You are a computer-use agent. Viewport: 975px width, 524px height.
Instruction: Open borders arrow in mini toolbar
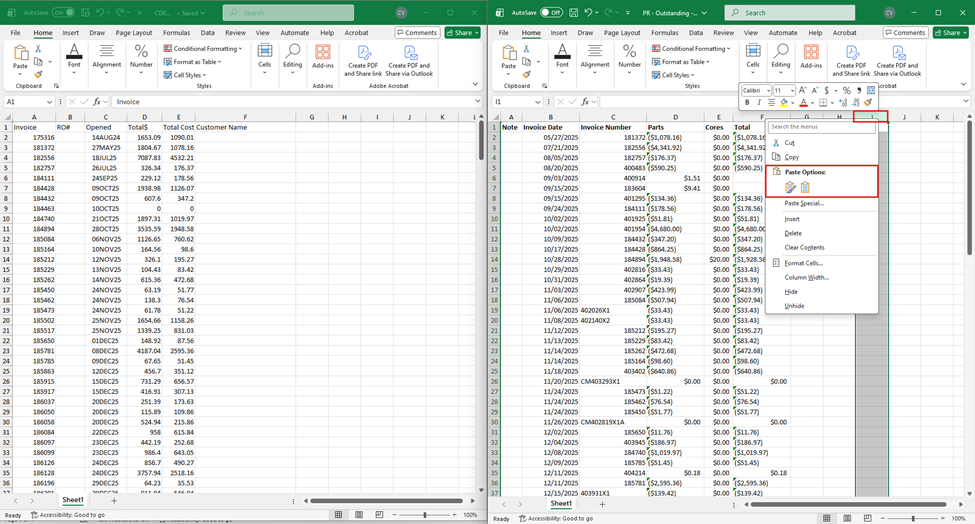[832, 103]
